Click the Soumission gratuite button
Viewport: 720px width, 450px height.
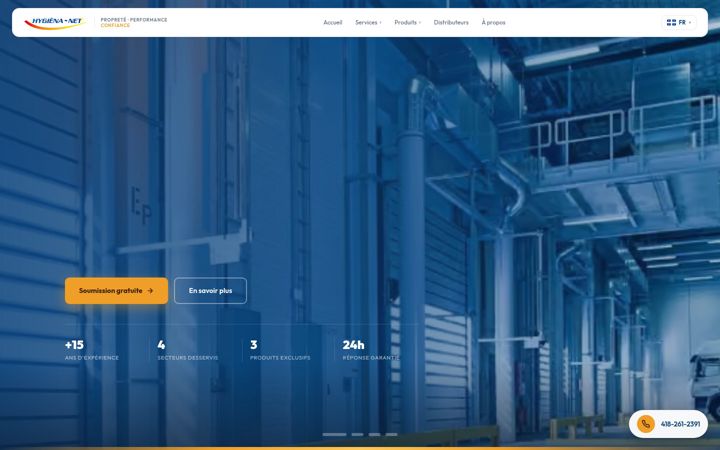pos(116,291)
